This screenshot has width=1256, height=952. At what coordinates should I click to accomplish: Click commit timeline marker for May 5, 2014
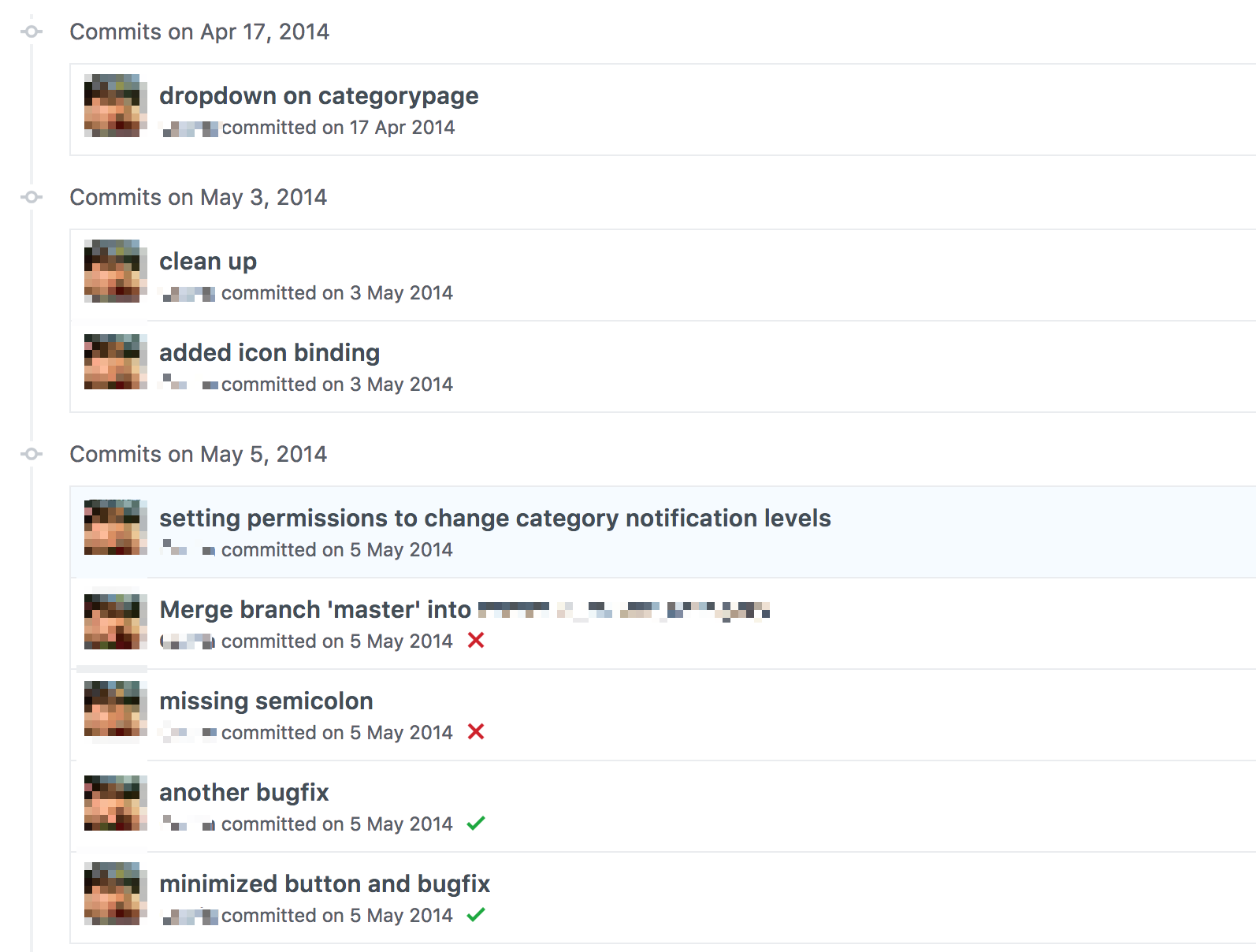(x=32, y=454)
